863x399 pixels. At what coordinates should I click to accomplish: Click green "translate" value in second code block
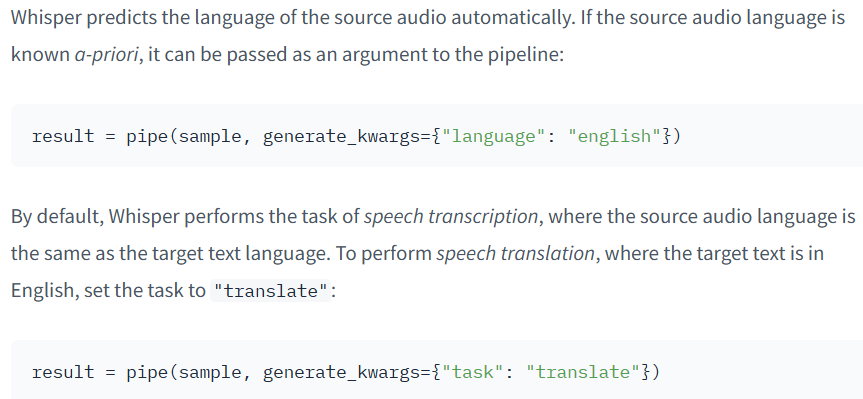pyautogui.click(x=583, y=372)
